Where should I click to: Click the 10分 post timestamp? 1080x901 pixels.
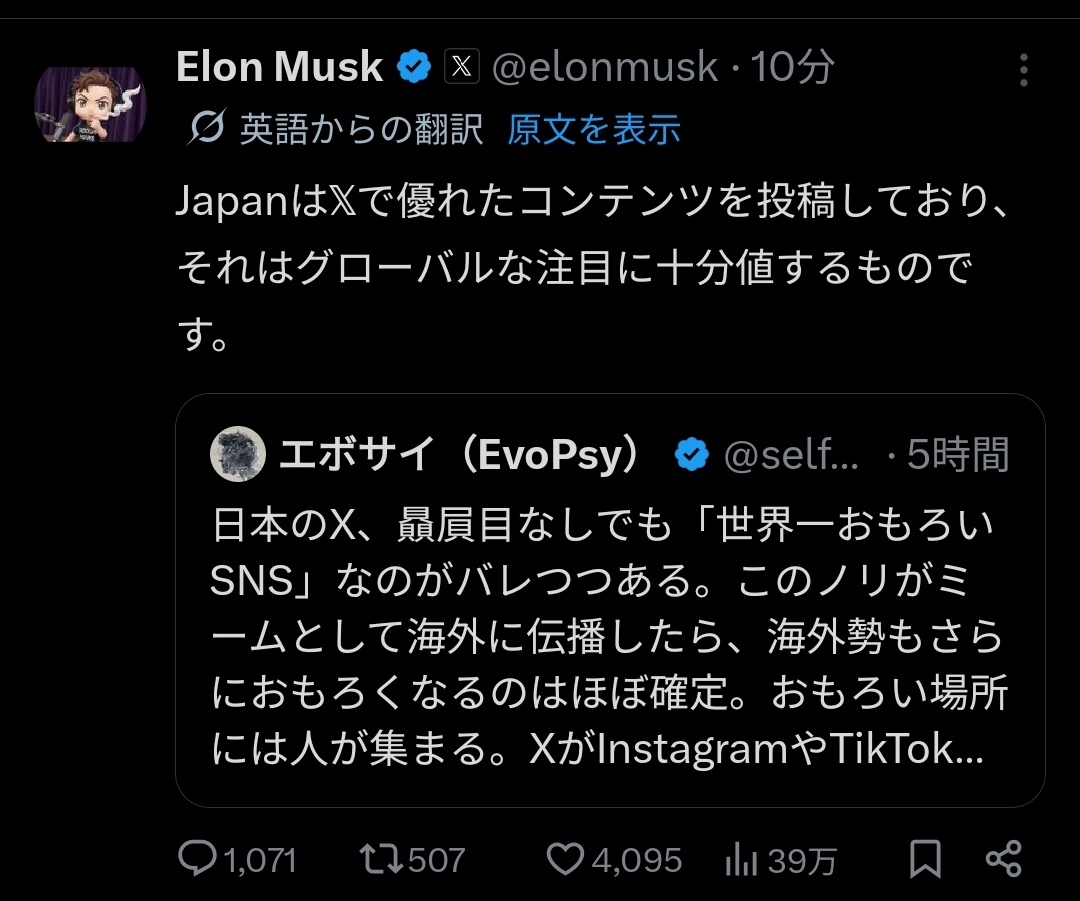coord(791,68)
